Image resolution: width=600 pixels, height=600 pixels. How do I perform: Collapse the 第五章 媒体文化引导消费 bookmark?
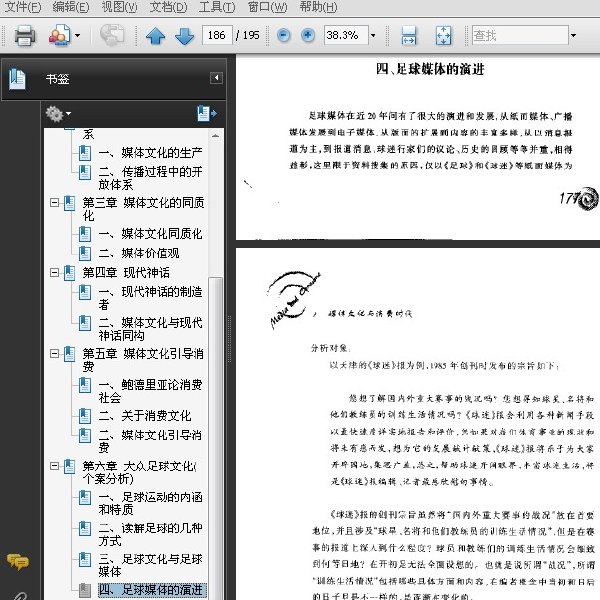pos(54,354)
